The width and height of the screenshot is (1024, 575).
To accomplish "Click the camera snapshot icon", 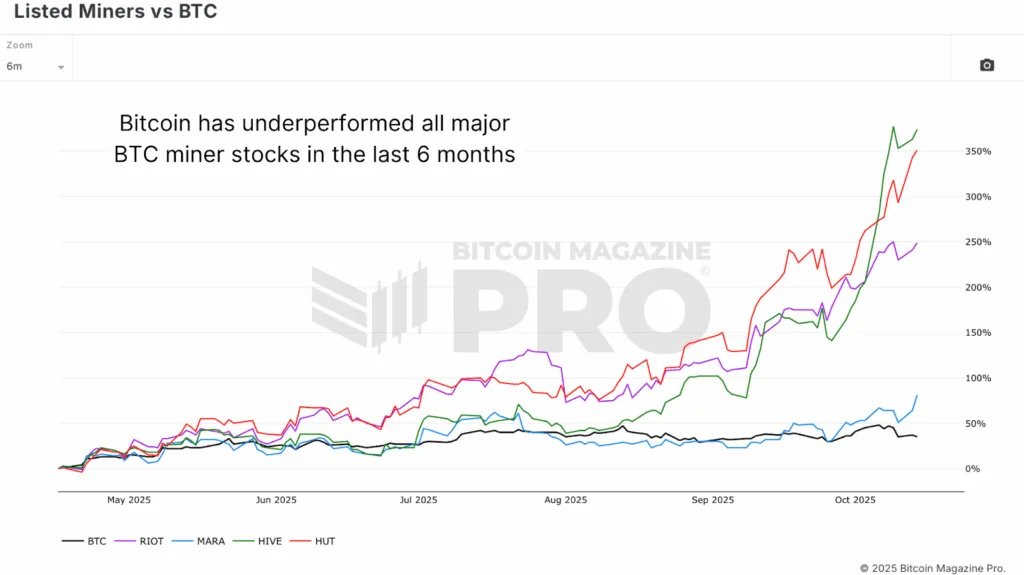I will click(x=987, y=65).
